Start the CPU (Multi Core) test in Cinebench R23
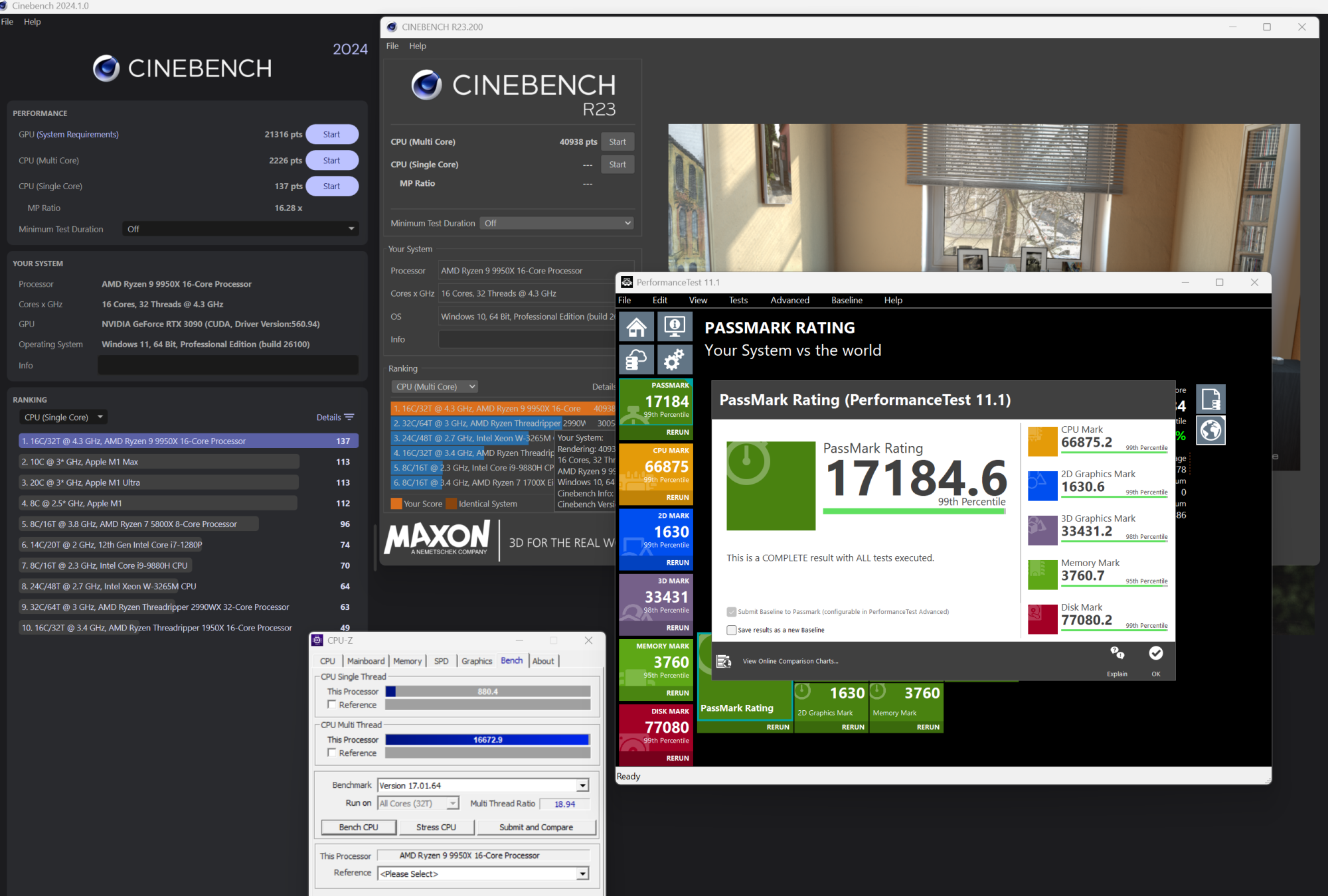The height and width of the screenshot is (896, 1328). [618, 142]
